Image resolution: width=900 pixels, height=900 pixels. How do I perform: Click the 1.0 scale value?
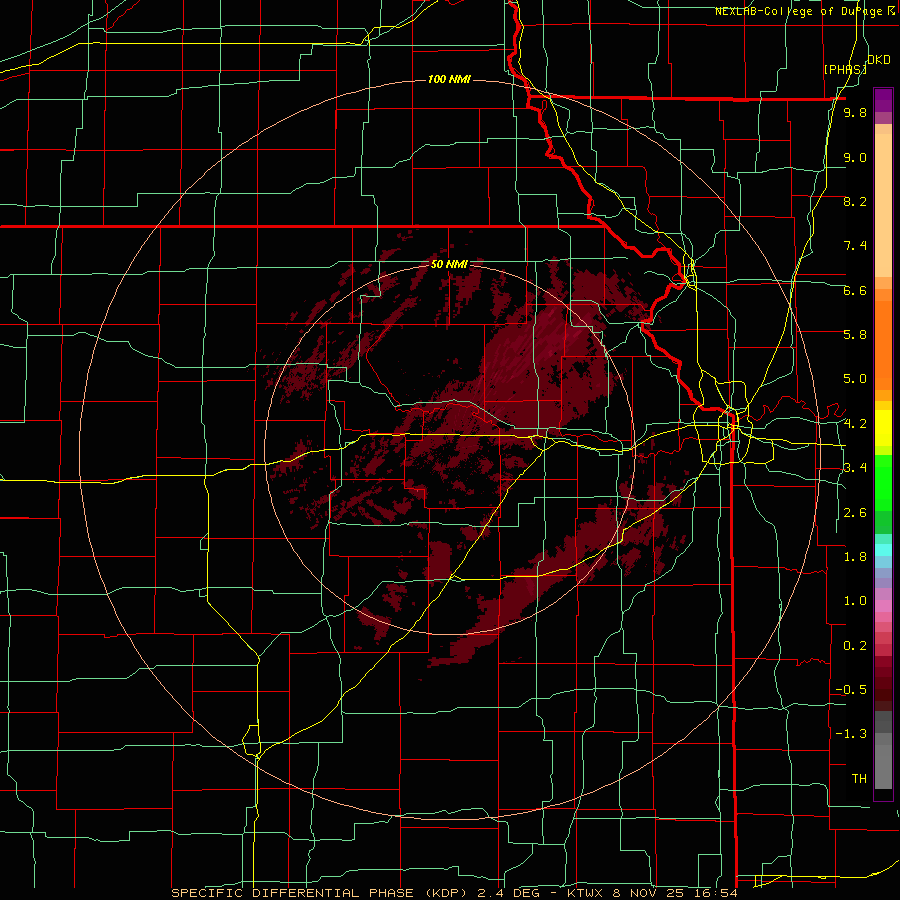pos(855,602)
